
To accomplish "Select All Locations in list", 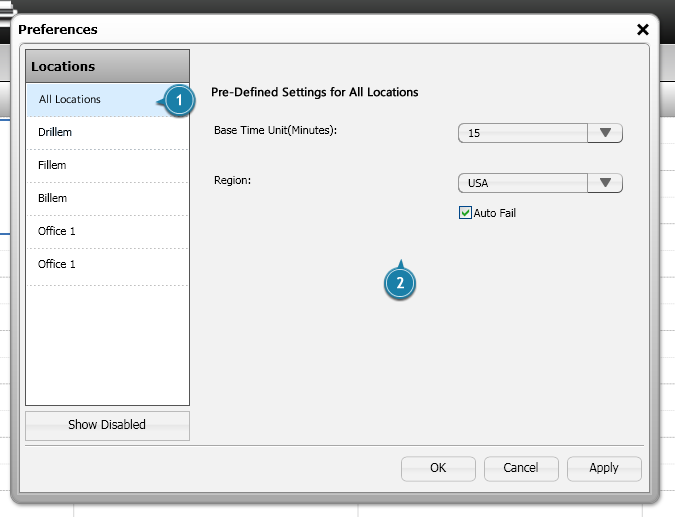I will click(108, 99).
